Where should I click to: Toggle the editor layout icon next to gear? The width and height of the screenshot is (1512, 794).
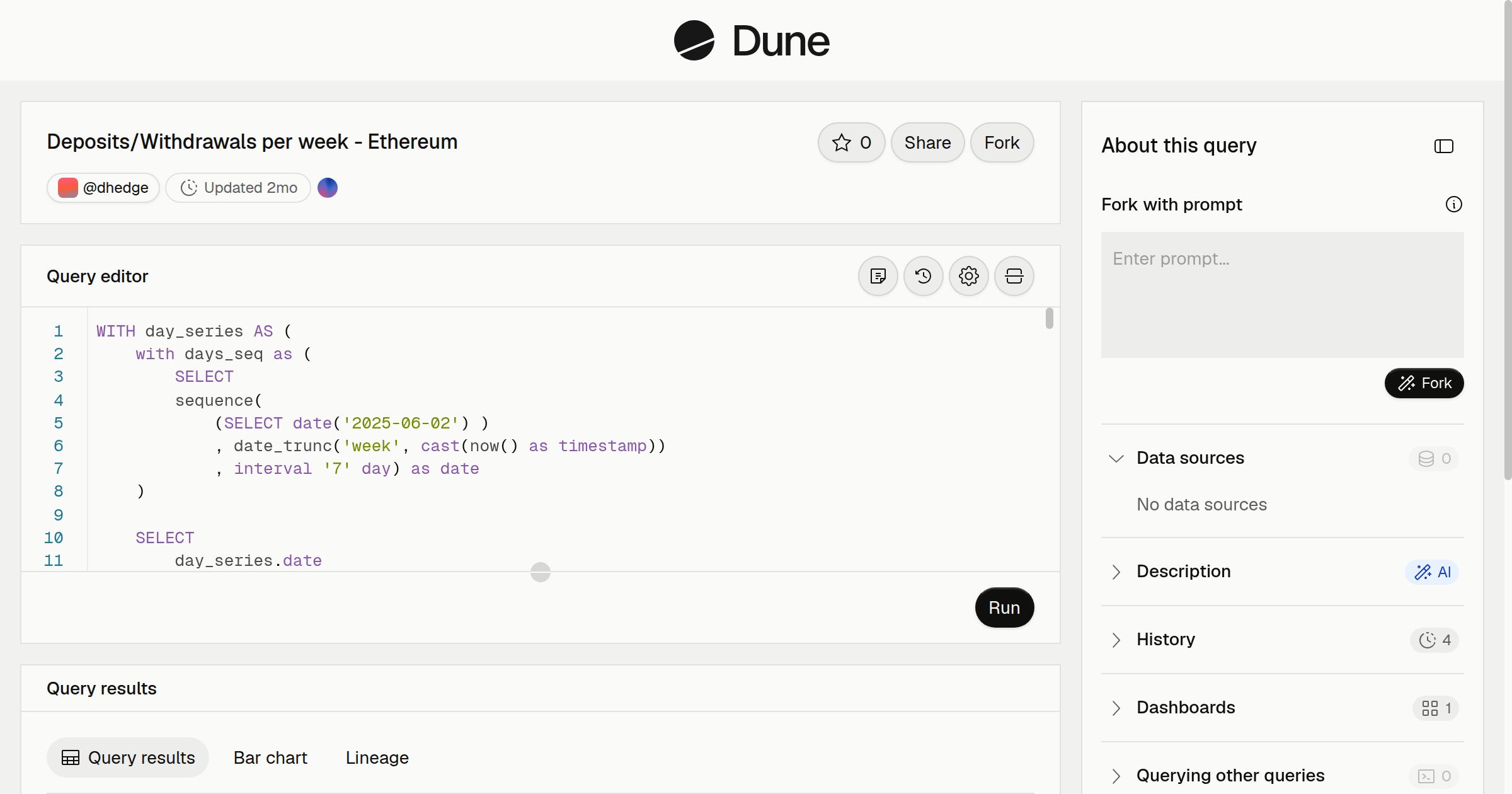1014,276
